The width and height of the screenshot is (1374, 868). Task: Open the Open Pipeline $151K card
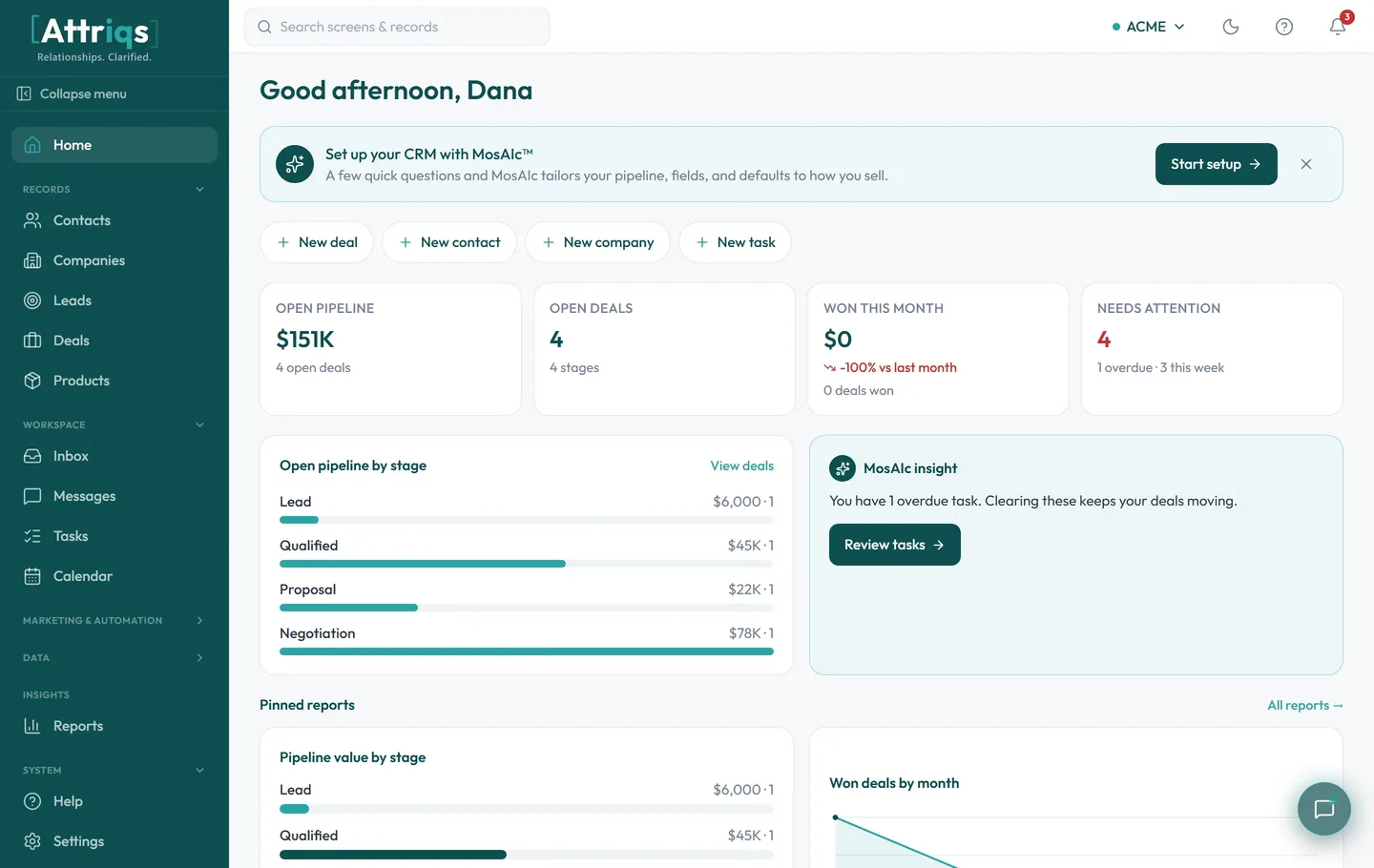(x=390, y=349)
